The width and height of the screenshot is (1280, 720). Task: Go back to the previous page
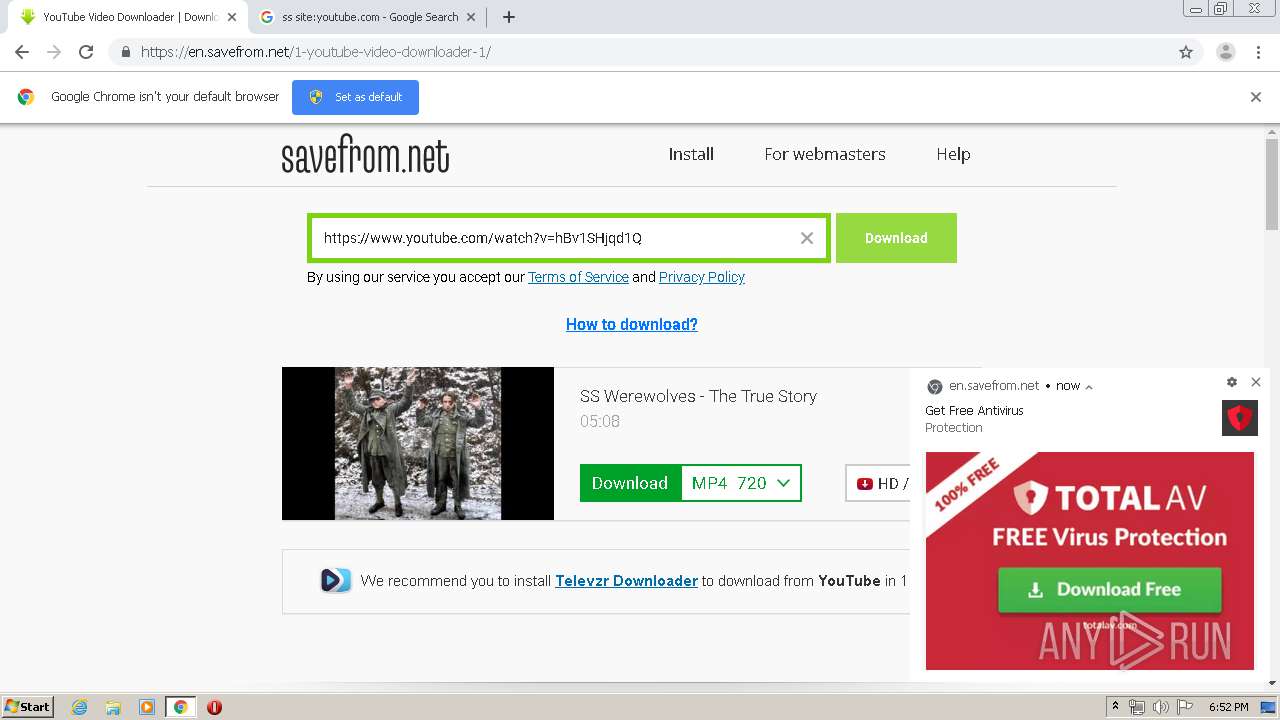click(x=22, y=52)
